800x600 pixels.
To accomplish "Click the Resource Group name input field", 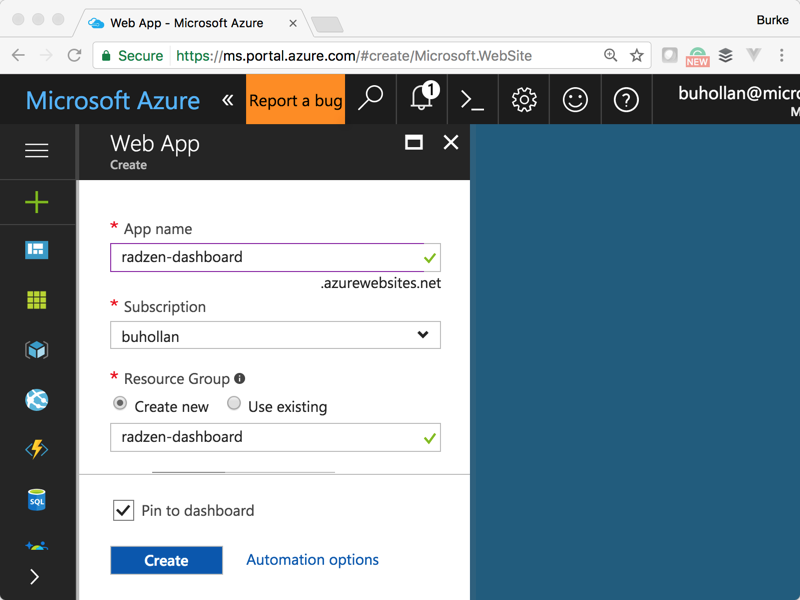I will point(276,437).
